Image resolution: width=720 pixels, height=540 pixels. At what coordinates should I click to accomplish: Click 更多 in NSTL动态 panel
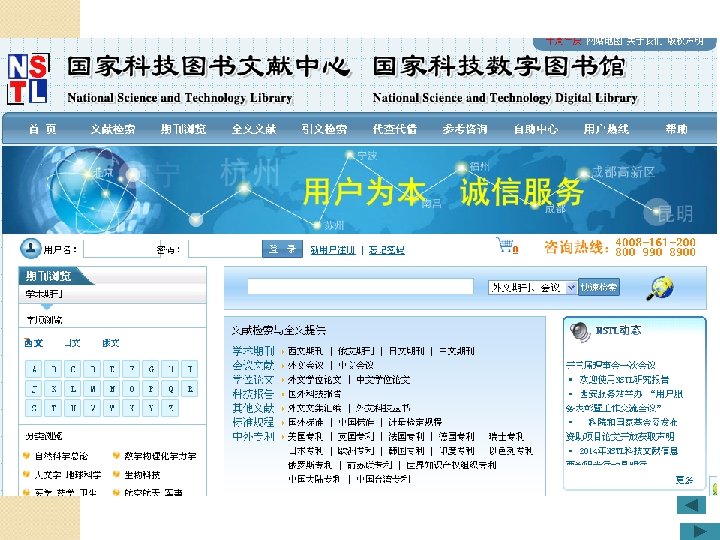coord(684,480)
